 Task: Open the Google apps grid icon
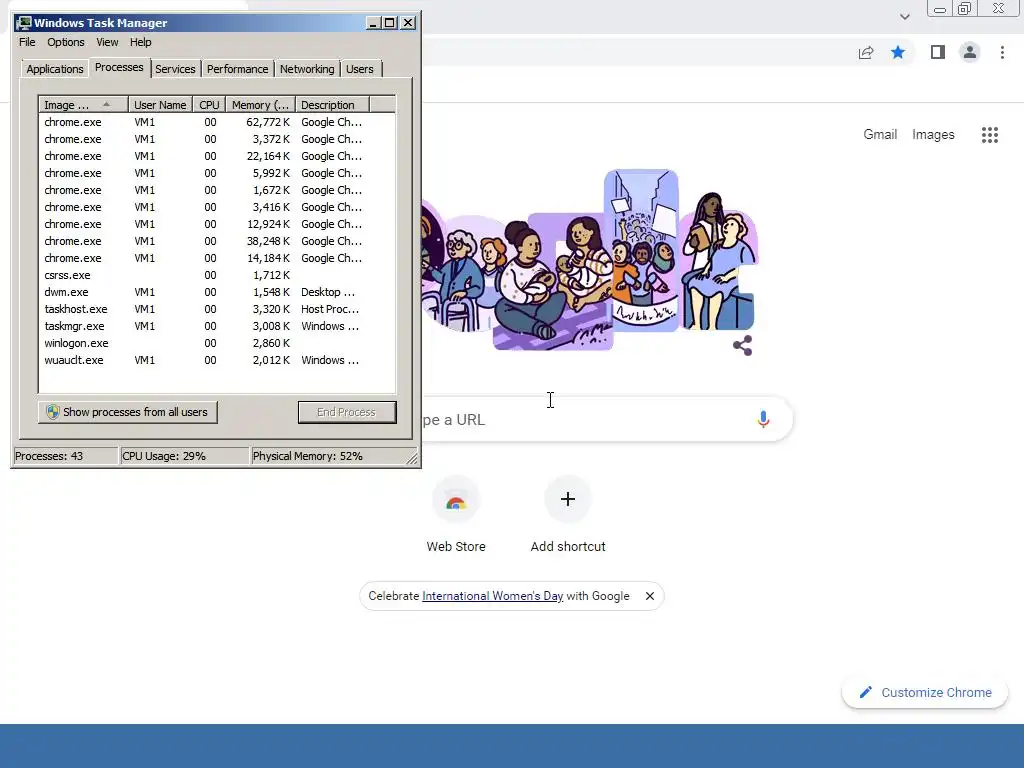(990, 135)
